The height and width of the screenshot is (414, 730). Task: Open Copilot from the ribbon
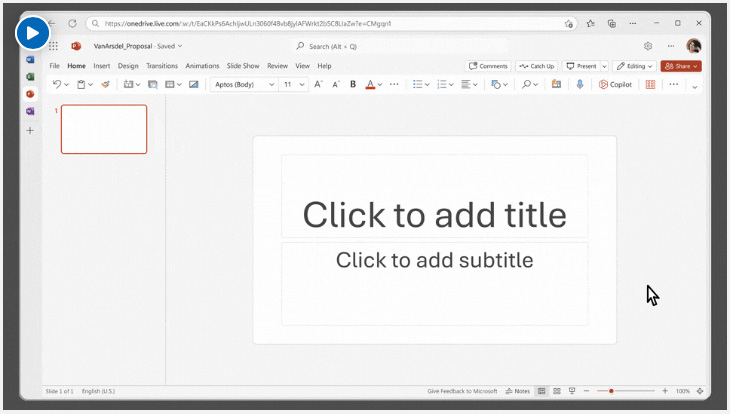pyautogui.click(x=616, y=85)
